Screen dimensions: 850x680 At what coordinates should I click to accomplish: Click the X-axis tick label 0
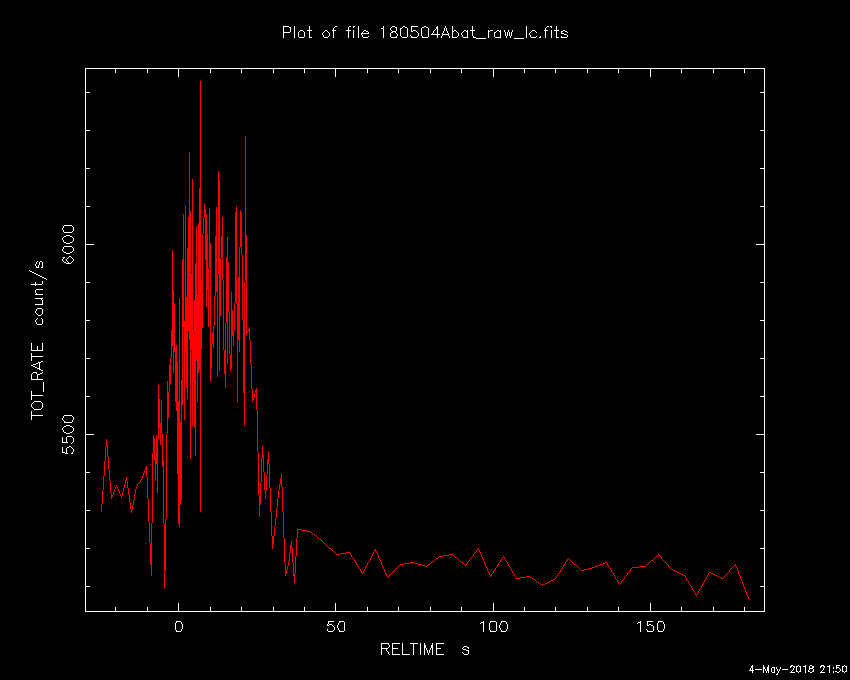pyautogui.click(x=178, y=627)
